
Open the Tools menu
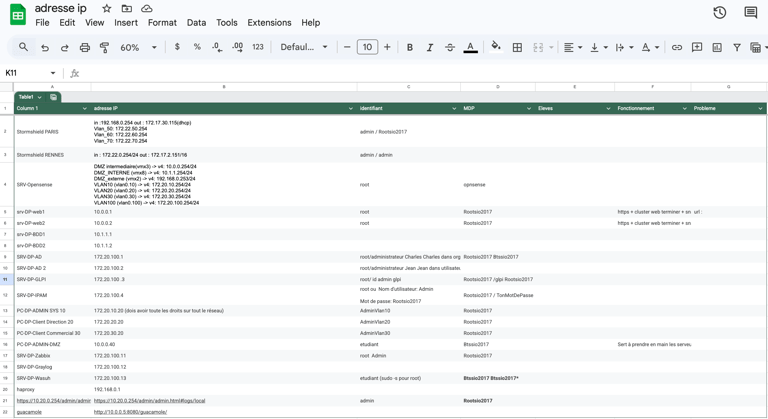tap(227, 23)
